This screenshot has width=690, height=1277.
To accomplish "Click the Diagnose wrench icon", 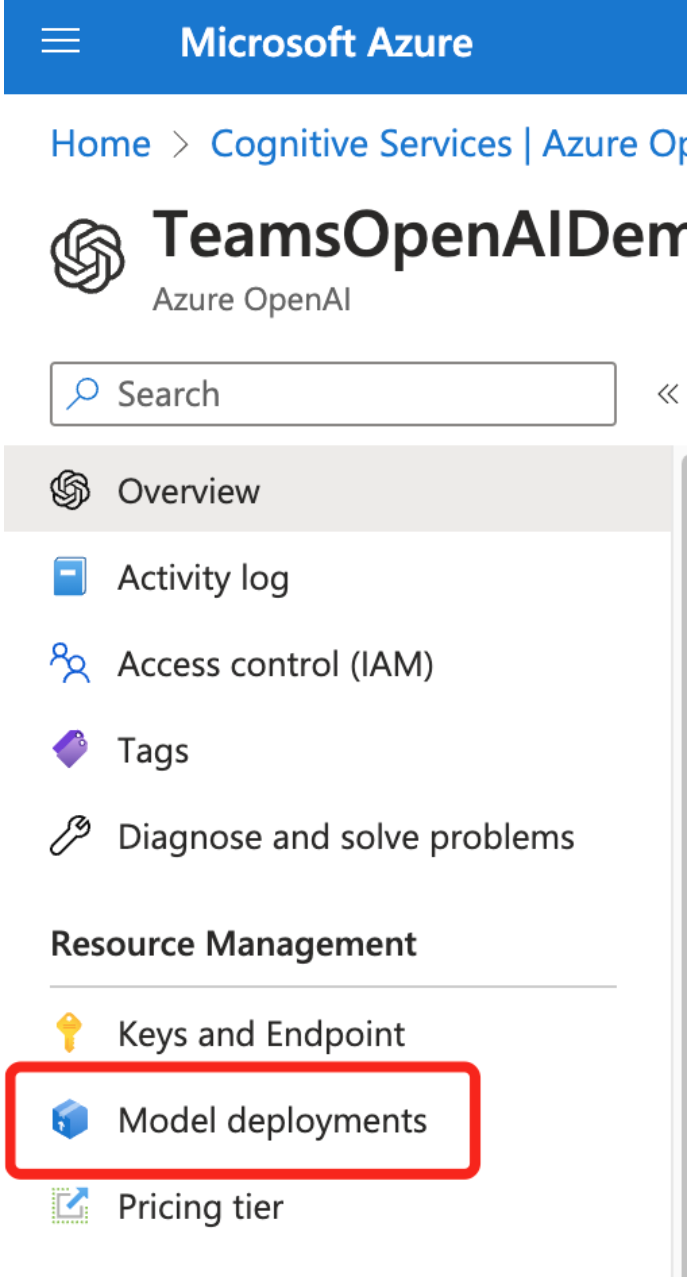I will [x=70, y=837].
